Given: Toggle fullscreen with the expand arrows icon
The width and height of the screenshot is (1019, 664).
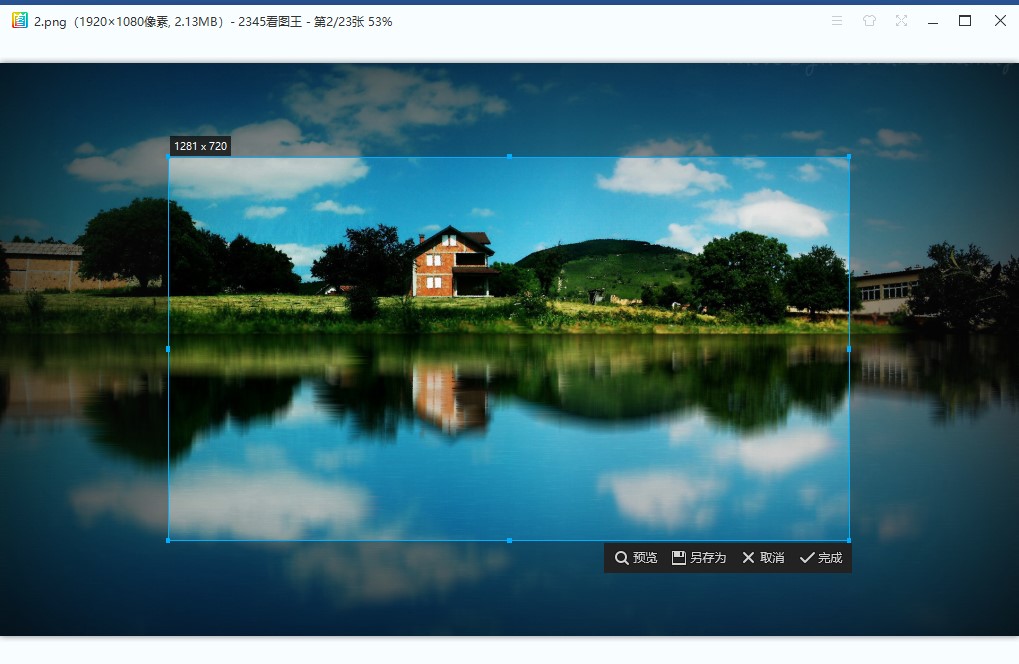Looking at the screenshot, I should [x=901, y=21].
